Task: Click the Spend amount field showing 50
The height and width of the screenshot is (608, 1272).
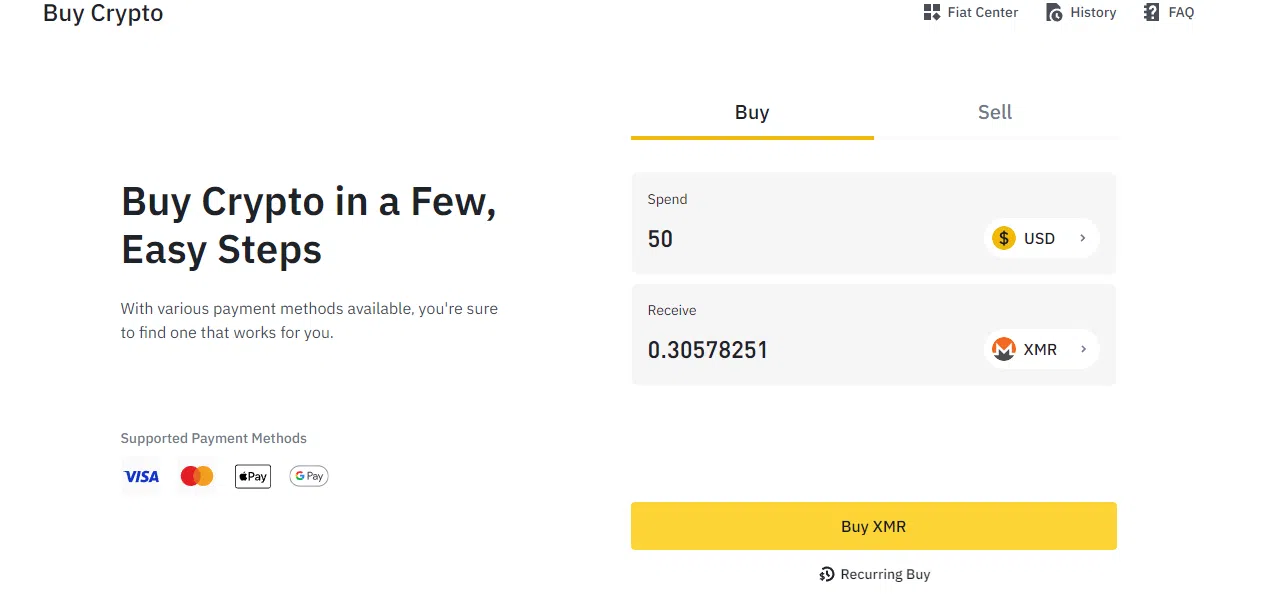Action: click(800, 239)
